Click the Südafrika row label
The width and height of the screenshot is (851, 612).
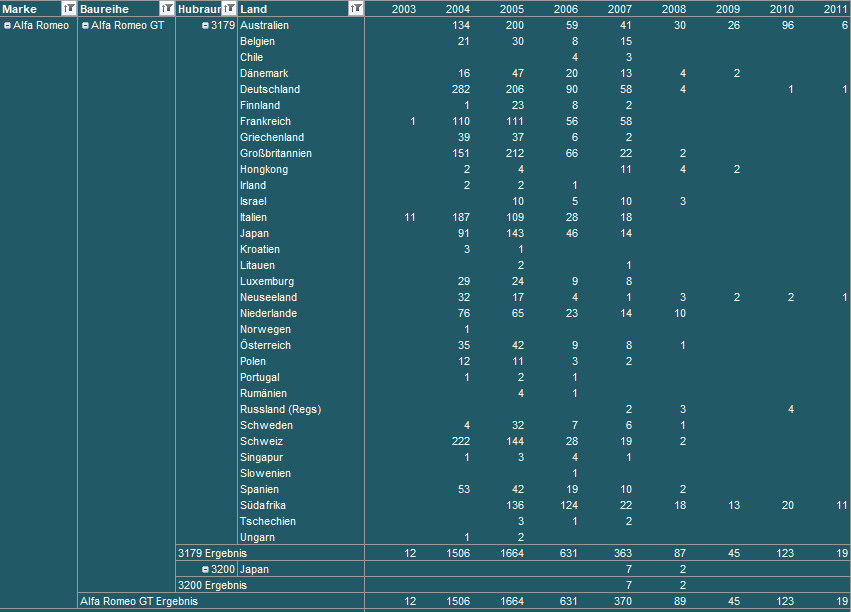[263, 506]
